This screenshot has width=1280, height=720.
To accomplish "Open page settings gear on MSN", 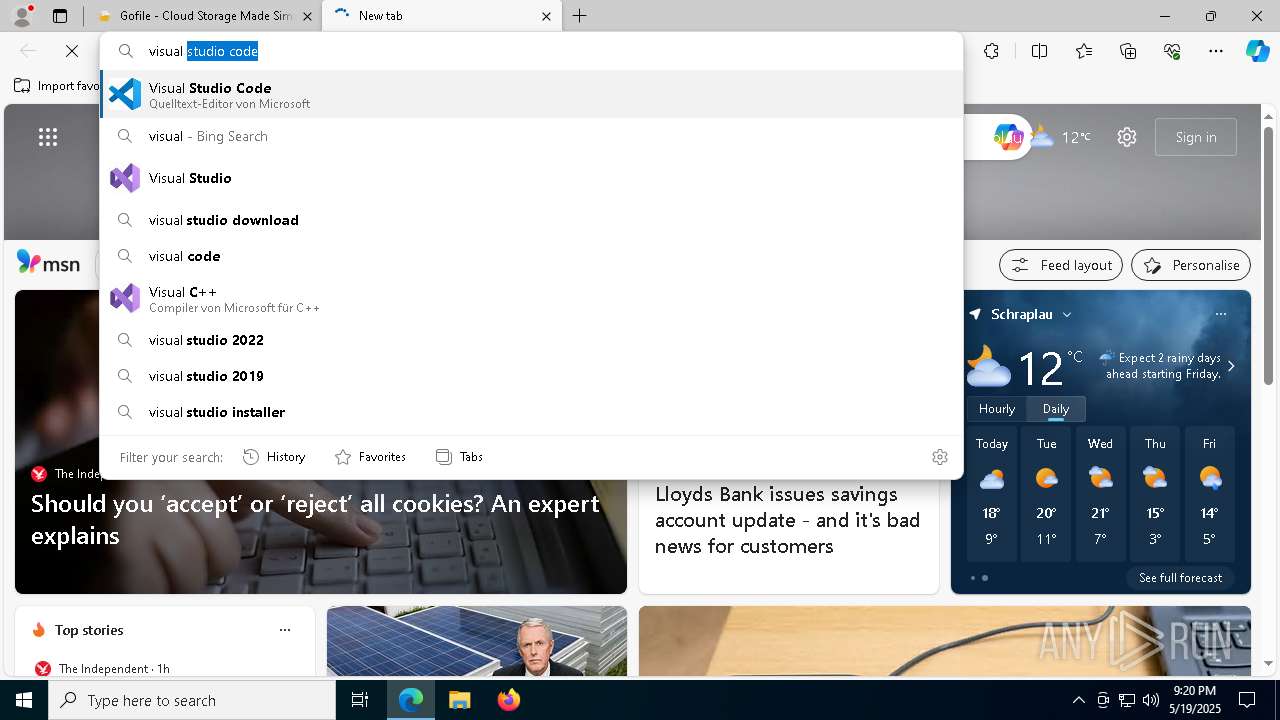I will tap(1127, 137).
